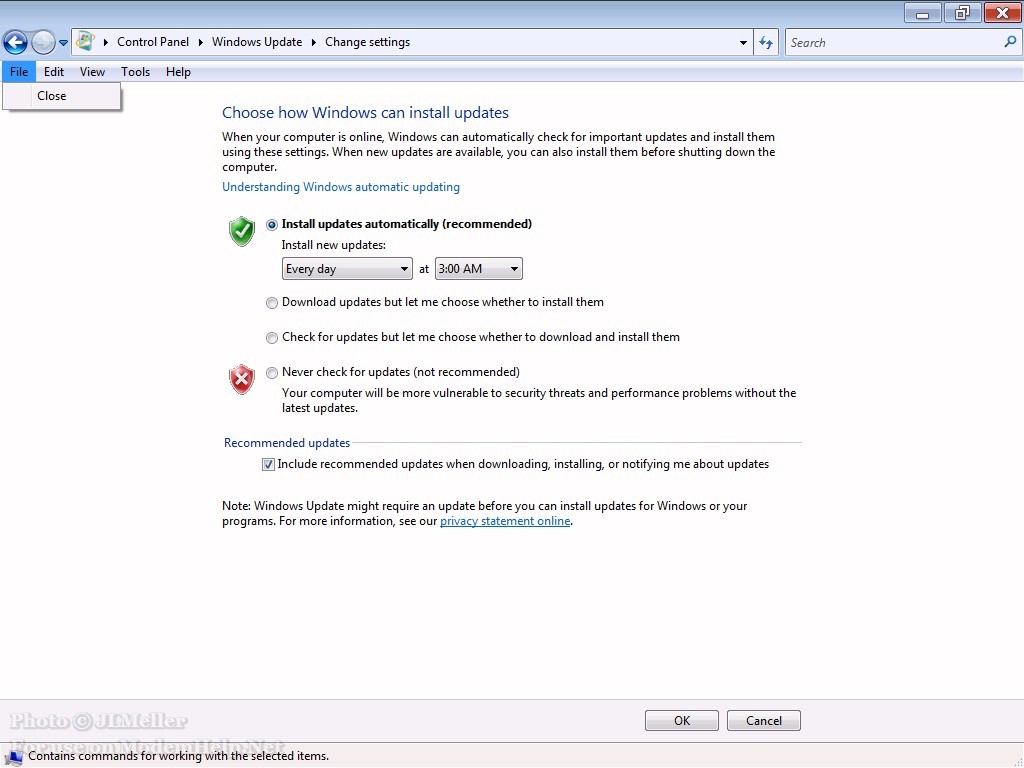Open the Help menu

178,72
